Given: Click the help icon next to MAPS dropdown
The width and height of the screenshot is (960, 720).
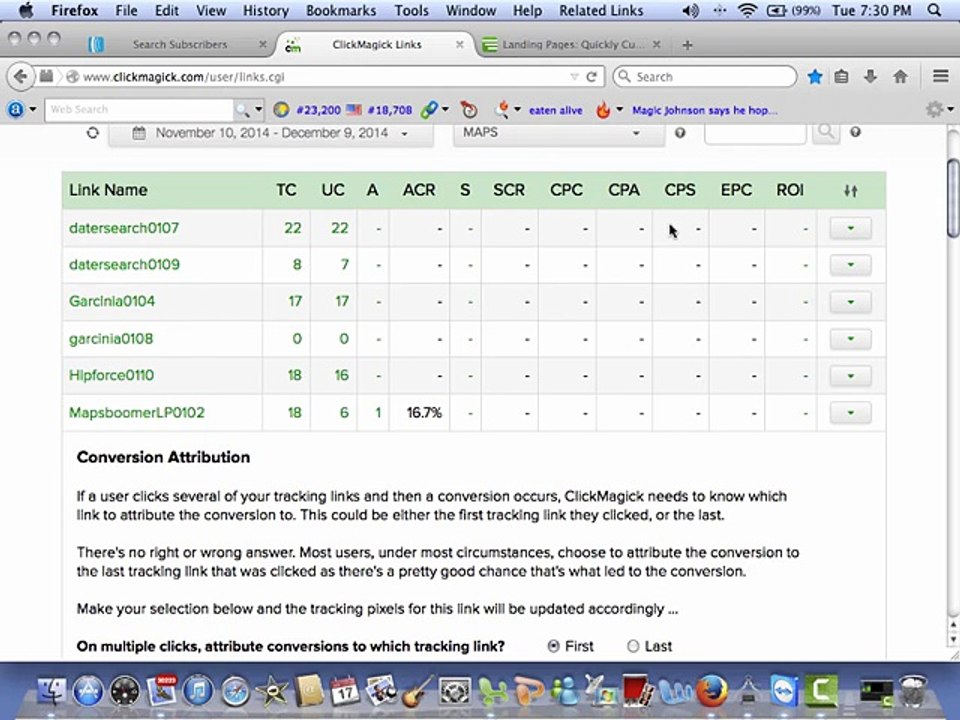Looking at the screenshot, I should click(680, 133).
